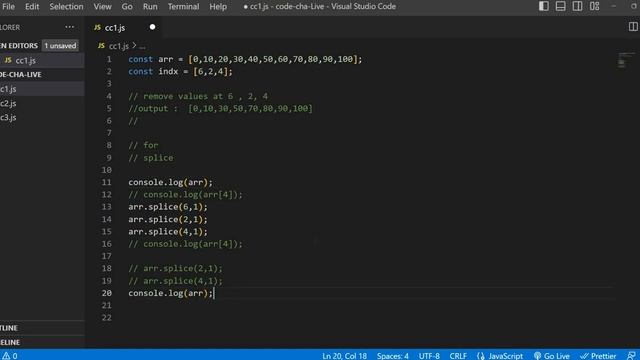Click unsaved dot on cc1.js tab
Screen dimensions: 640x360
pyautogui.click(x=152, y=27)
